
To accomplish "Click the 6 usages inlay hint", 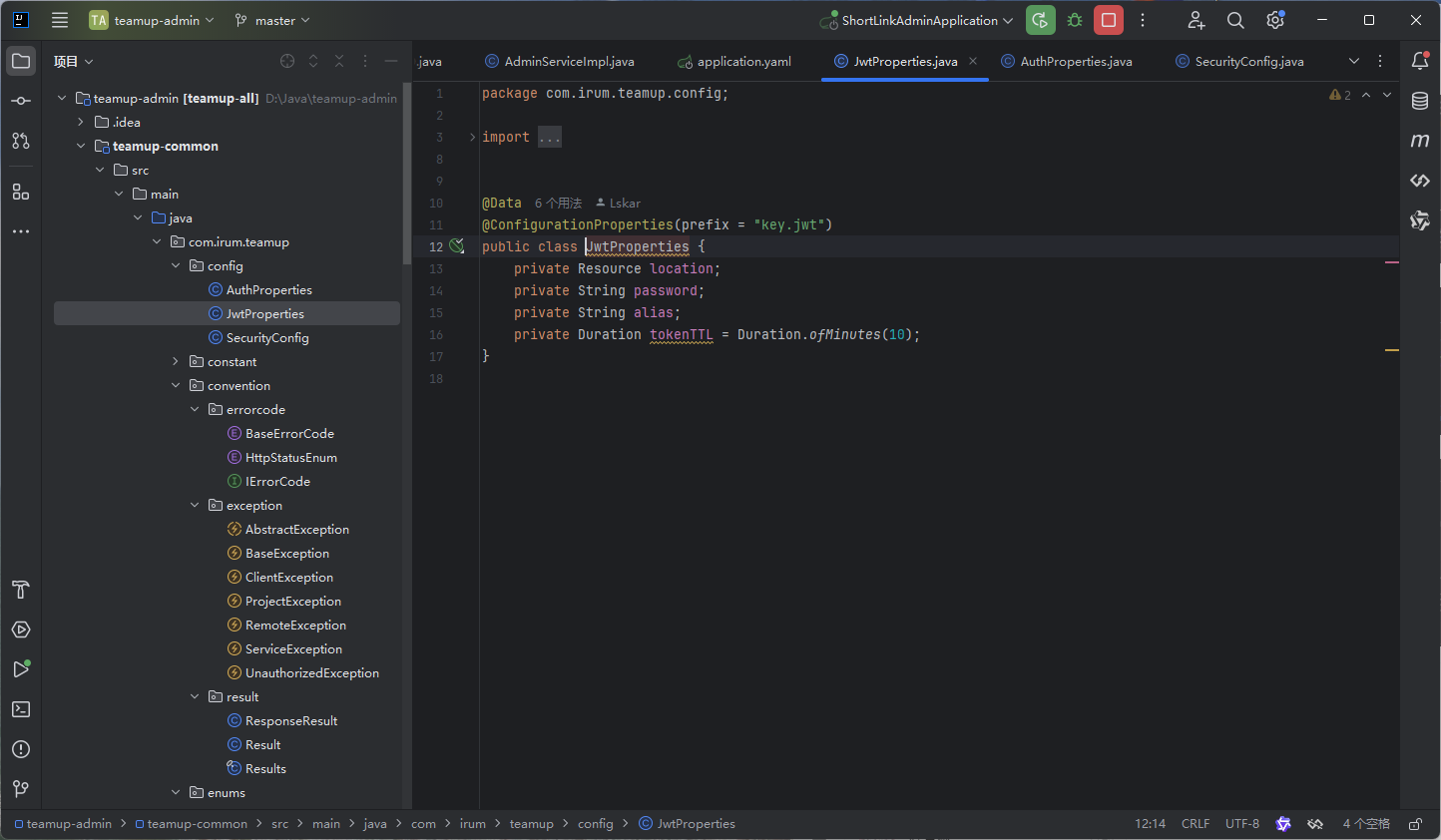I will [x=558, y=203].
